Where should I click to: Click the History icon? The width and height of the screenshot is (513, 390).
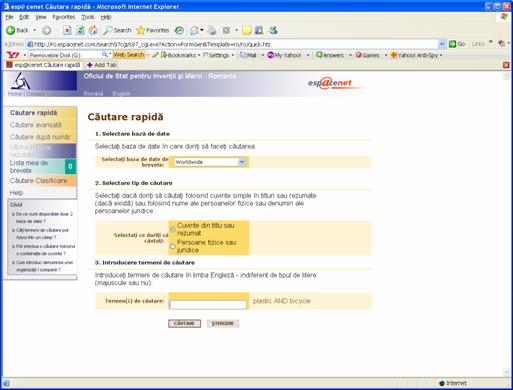179,30
